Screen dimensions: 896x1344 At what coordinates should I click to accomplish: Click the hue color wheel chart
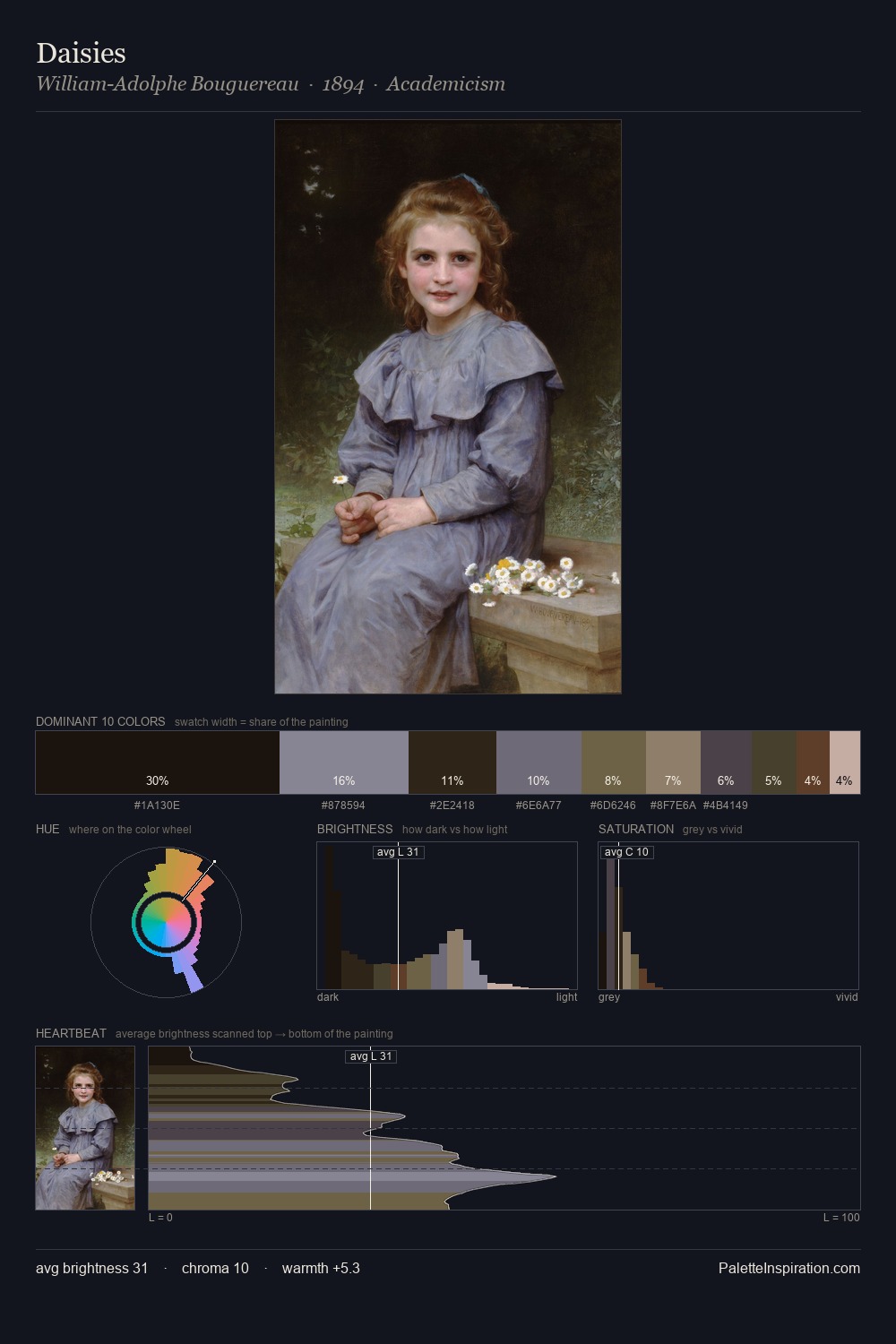click(x=166, y=921)
